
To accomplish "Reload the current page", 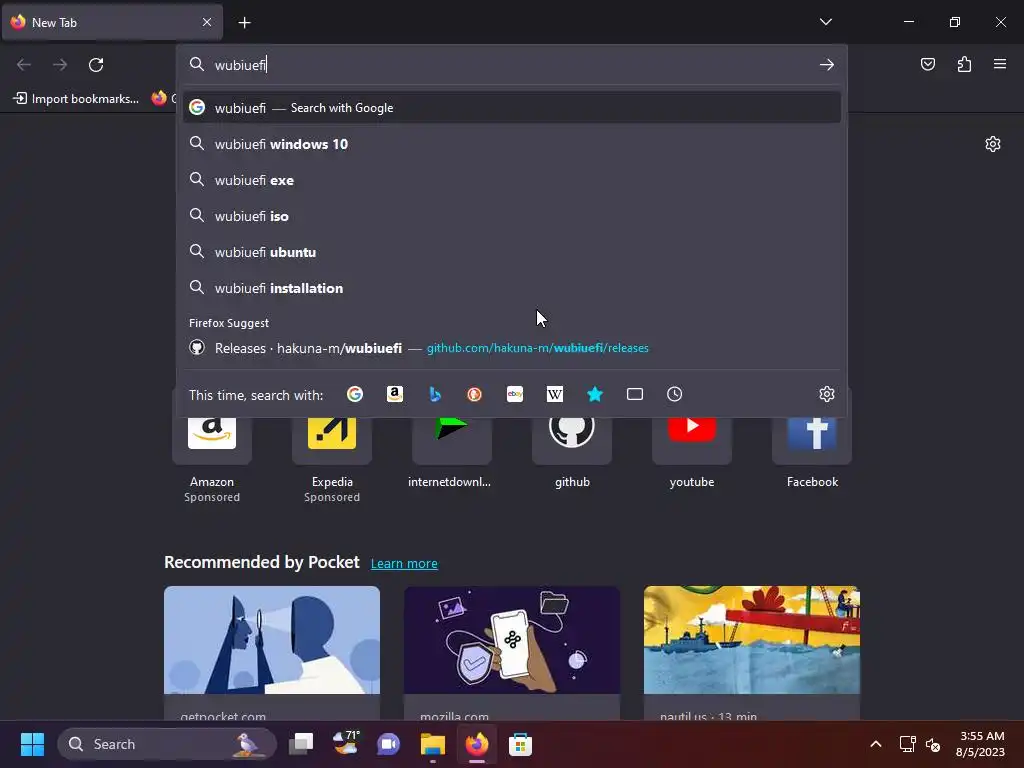I will tap(96, 65).
